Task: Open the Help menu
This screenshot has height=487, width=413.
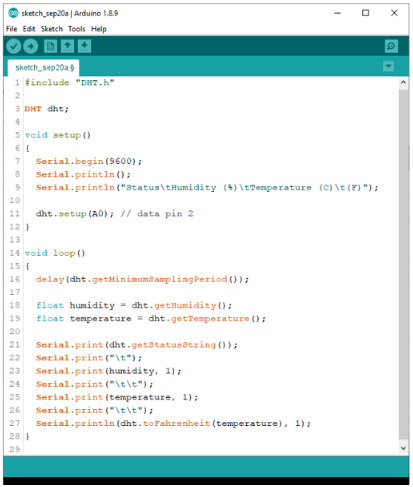Action: coord(99,29)
